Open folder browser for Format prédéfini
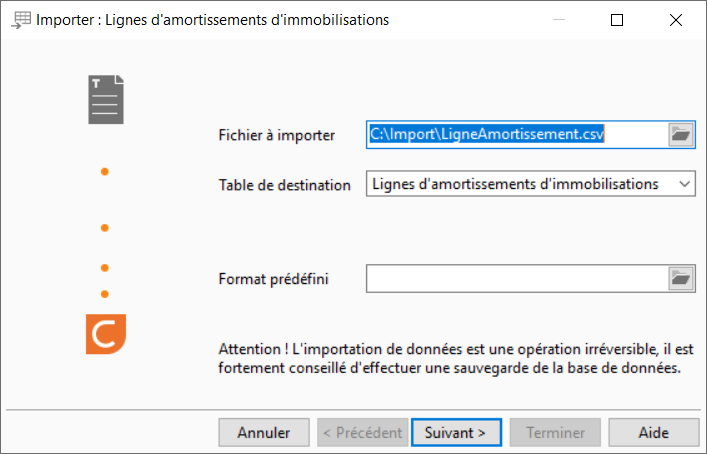Screen dimensions: 707x454 tap(680, 279)
